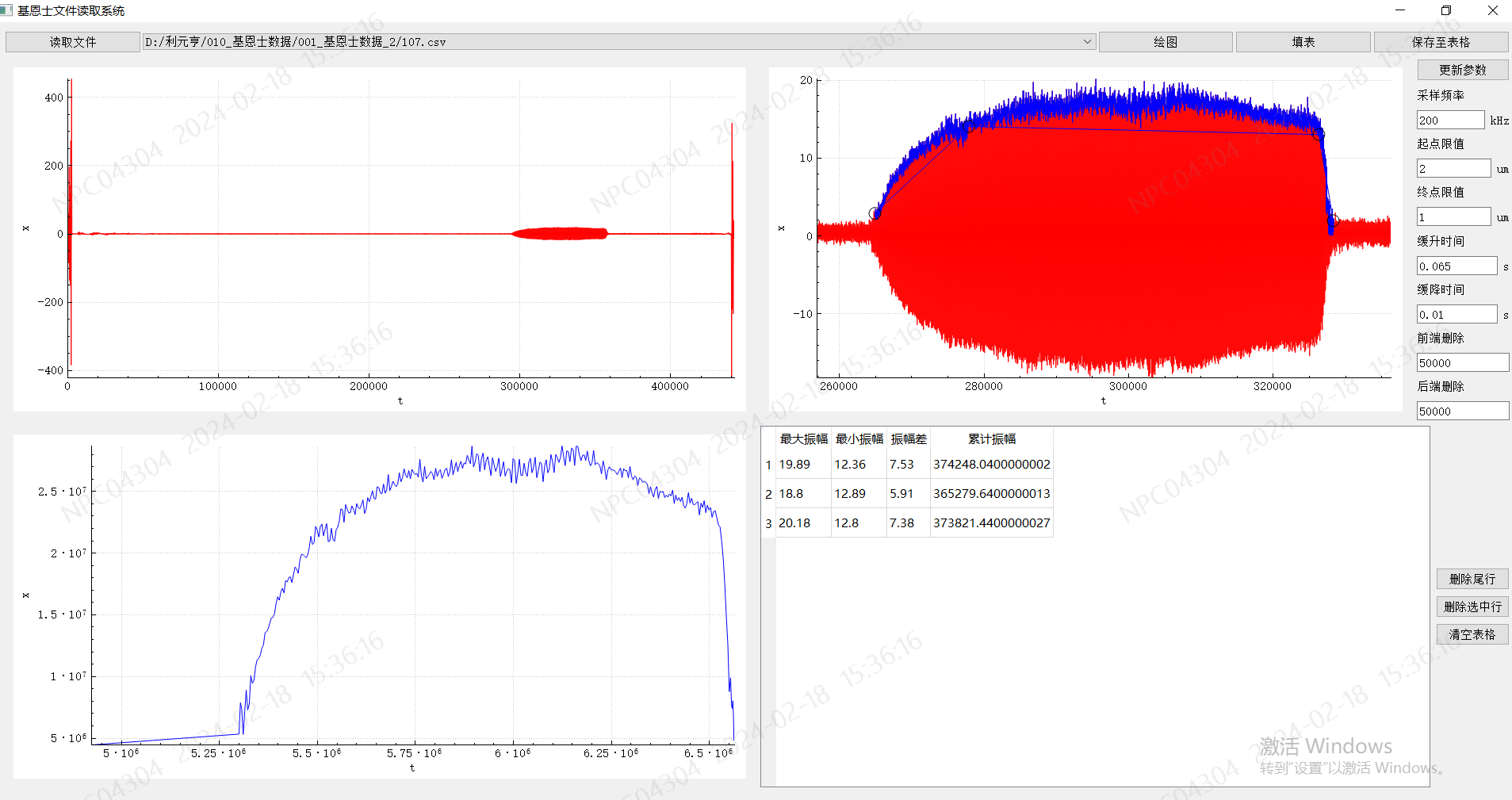Select the 最大振幅 column header
Image resolution: width=1512 pixels, height=800 pixels.
[x=803, y=439]
